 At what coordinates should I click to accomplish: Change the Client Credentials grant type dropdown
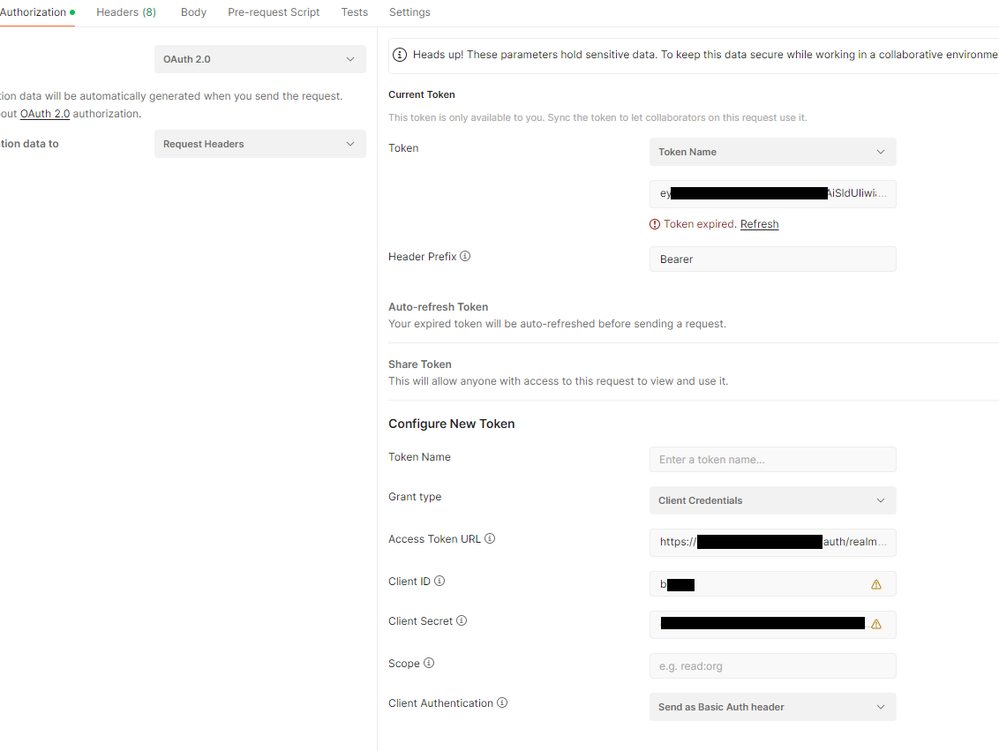772,500
